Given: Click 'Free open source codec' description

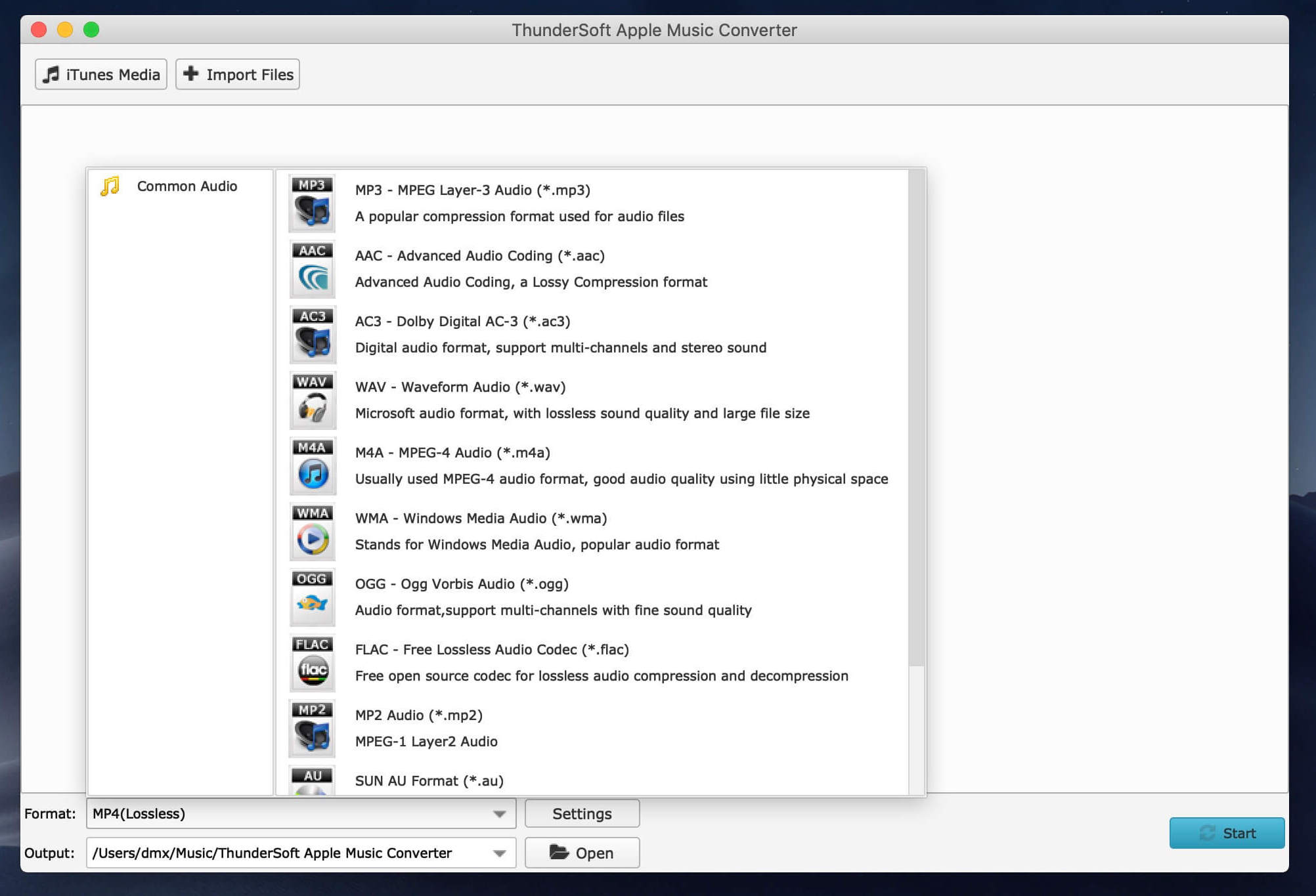Looking at the screenshot, I should tap(602, 675).
